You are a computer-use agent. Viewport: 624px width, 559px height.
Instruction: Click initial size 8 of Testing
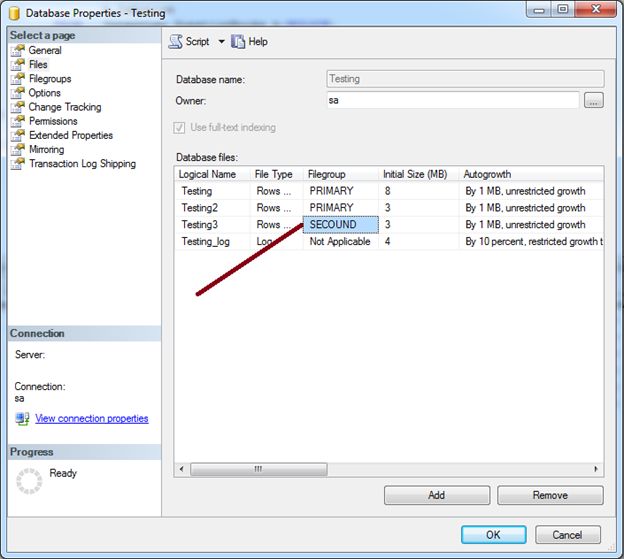(419, 191)
